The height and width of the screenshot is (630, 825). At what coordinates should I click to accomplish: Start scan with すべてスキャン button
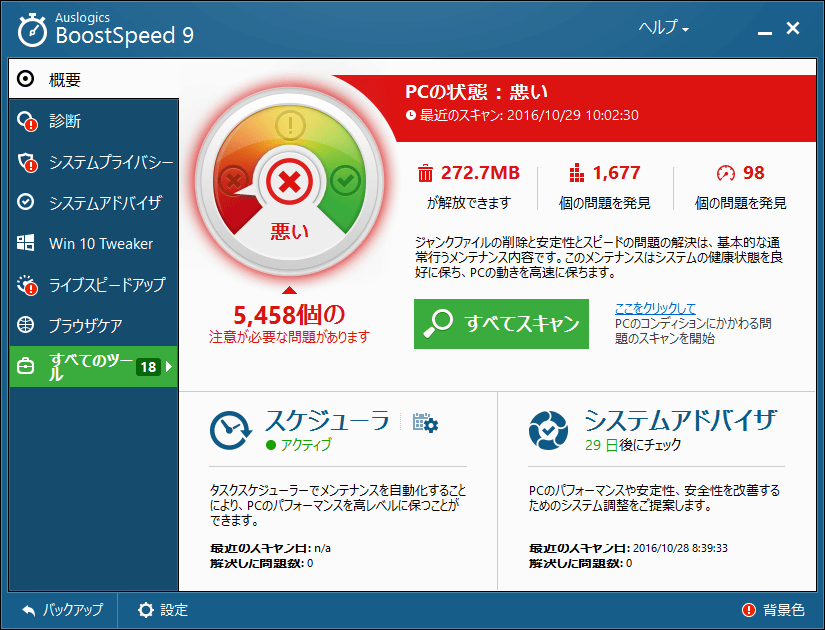(501, 324)
